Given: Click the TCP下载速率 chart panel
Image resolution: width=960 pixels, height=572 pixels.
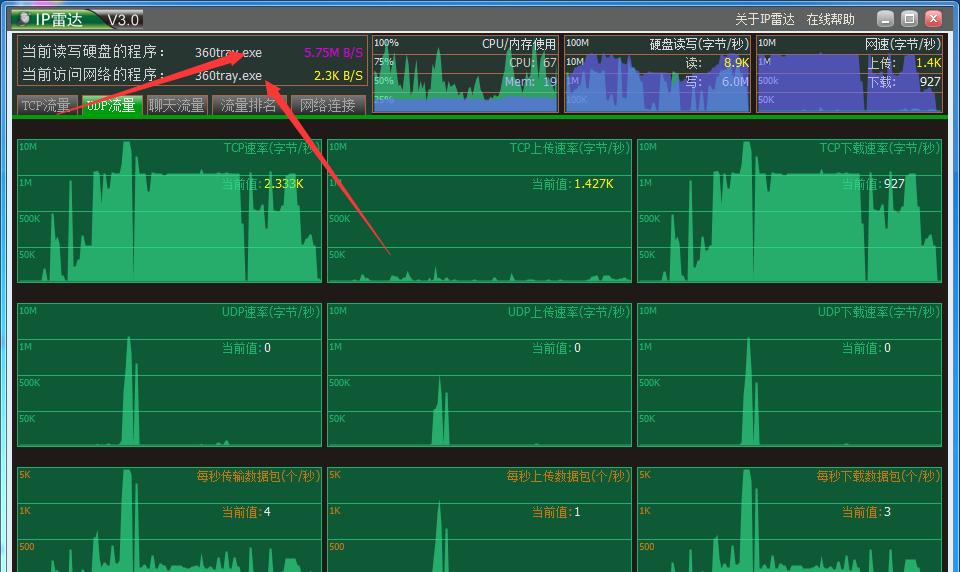Looking at the screenshot, I should pyautogui.click(x=789, y=211).
